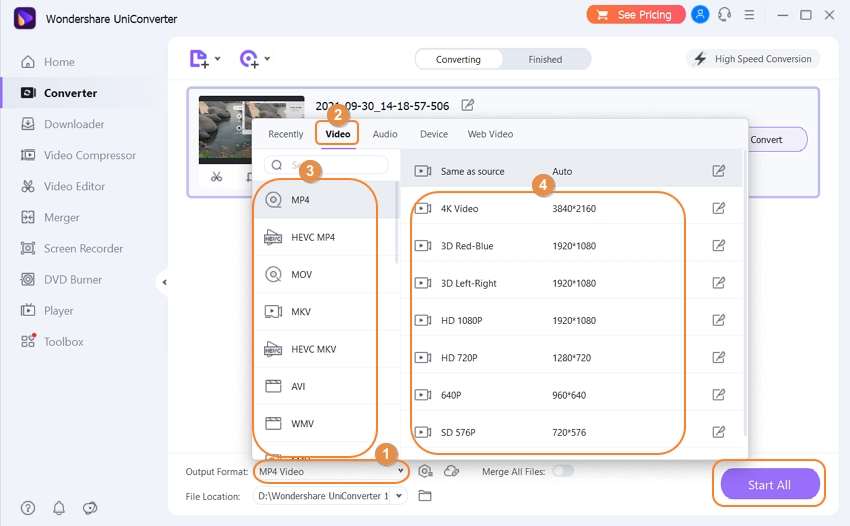Choose the 3D Left-Right preset
This screenshot has height=526, width=850.
(x=572, y=283)
